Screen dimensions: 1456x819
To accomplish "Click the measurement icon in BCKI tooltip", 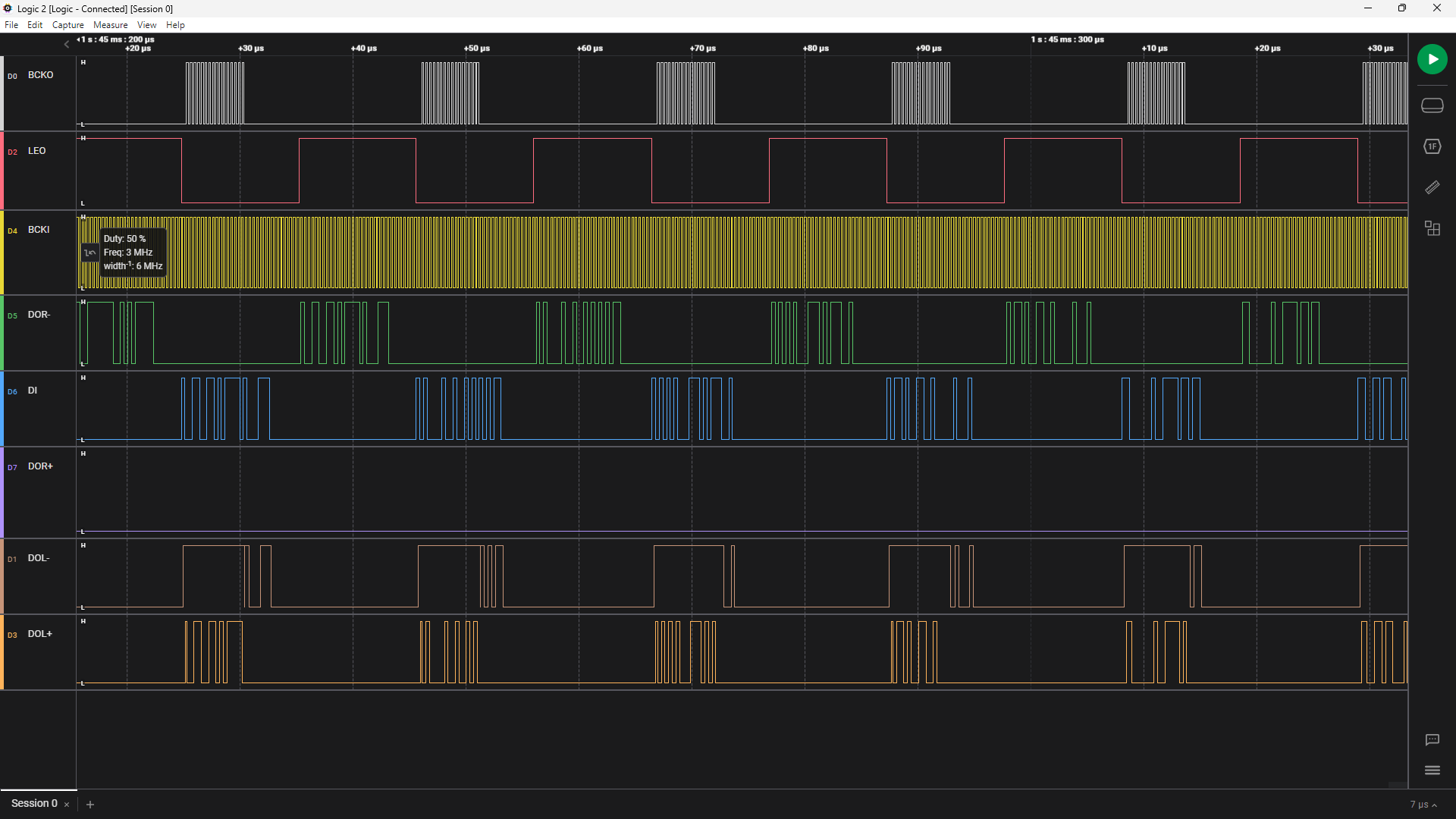I will [89, 253].
